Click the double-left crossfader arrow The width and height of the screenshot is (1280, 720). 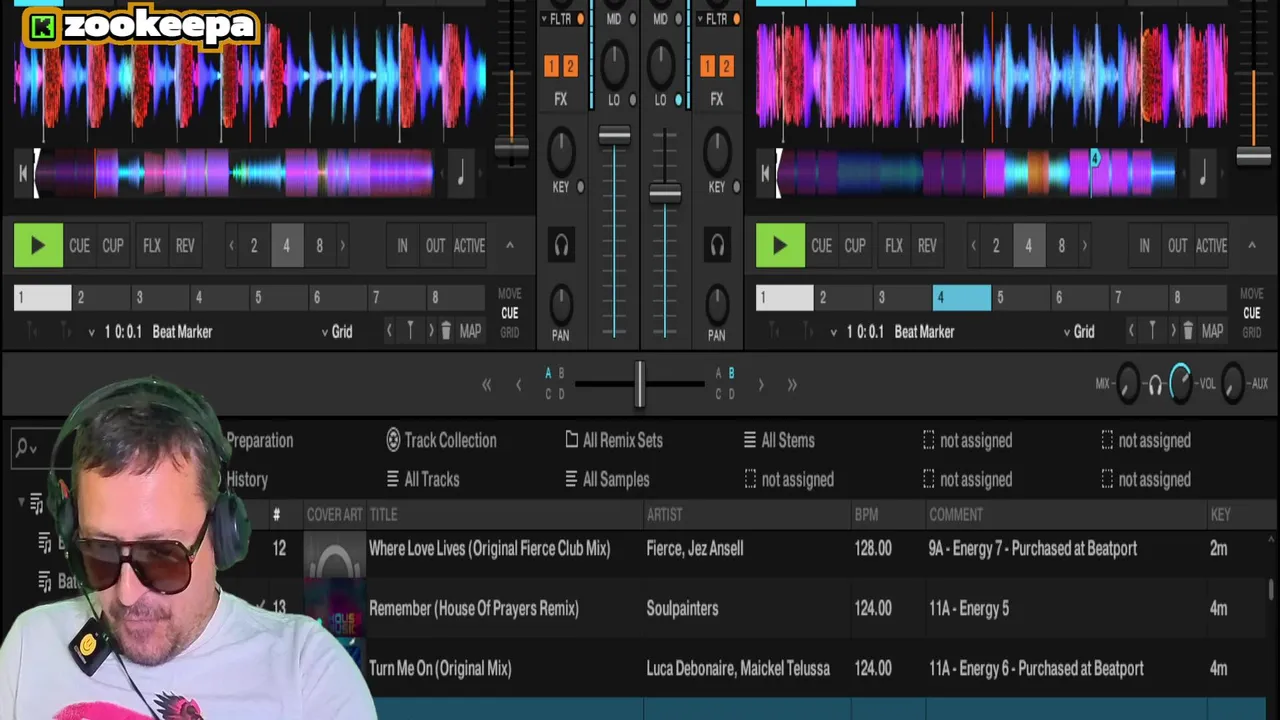[x=487, y=385]
